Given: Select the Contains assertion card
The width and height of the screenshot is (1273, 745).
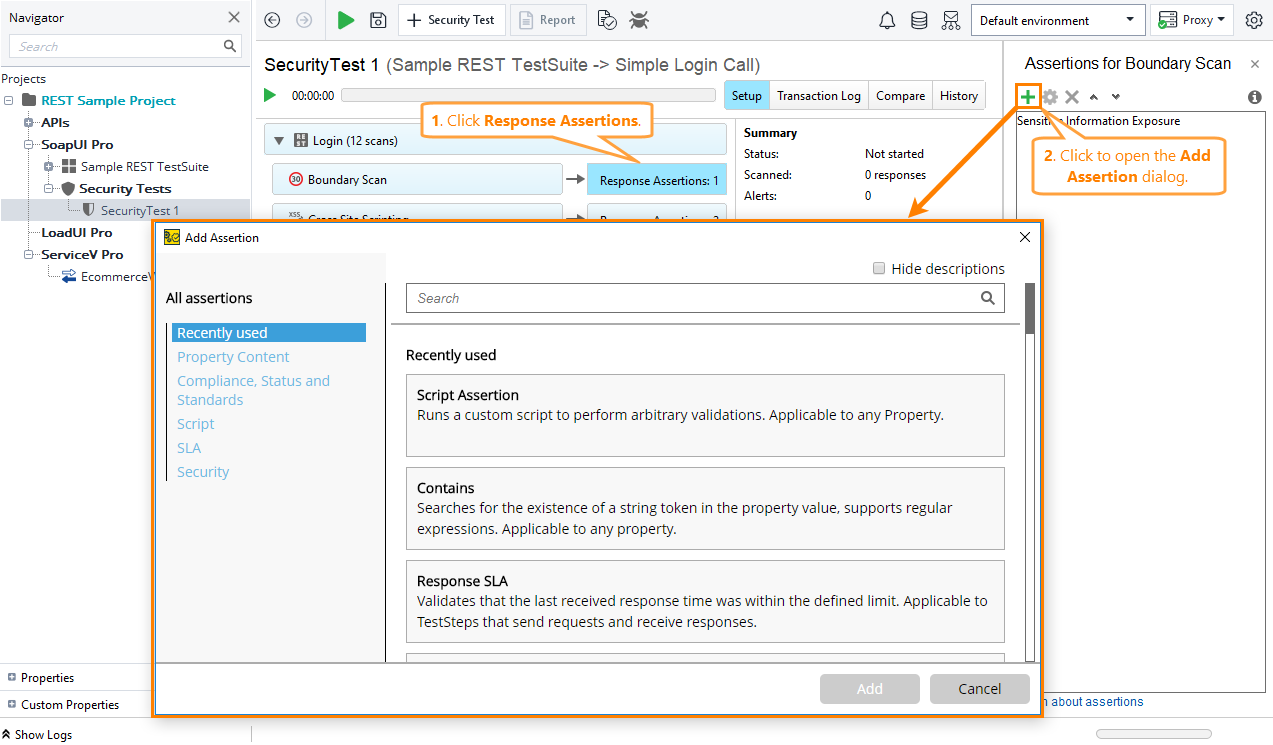Looking at the screenshot, I should click(x=705, y=508).
